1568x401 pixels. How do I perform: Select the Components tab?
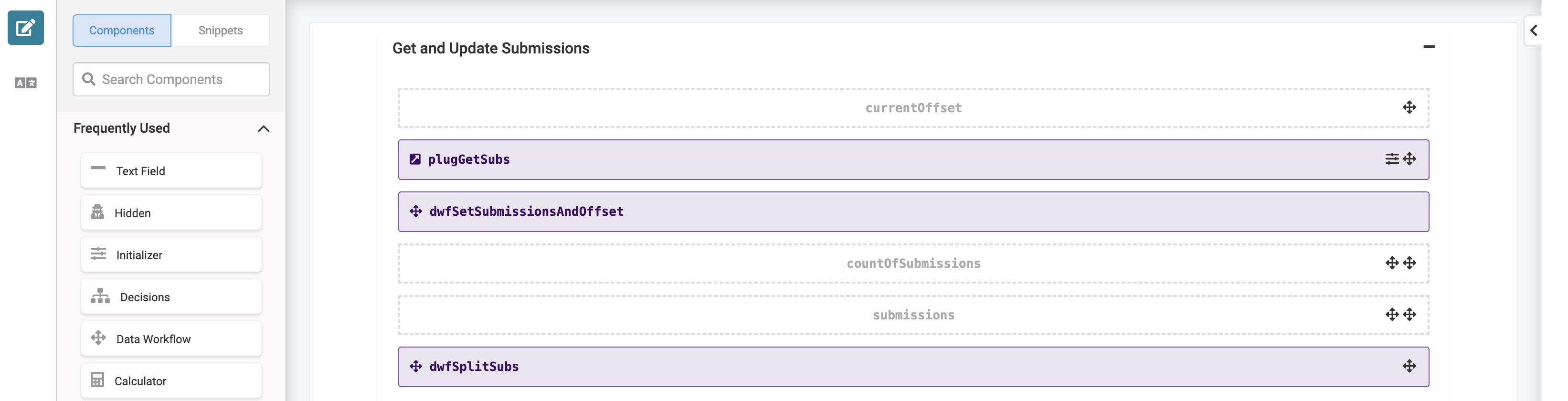pyautogui.click(x=122, y=31)
